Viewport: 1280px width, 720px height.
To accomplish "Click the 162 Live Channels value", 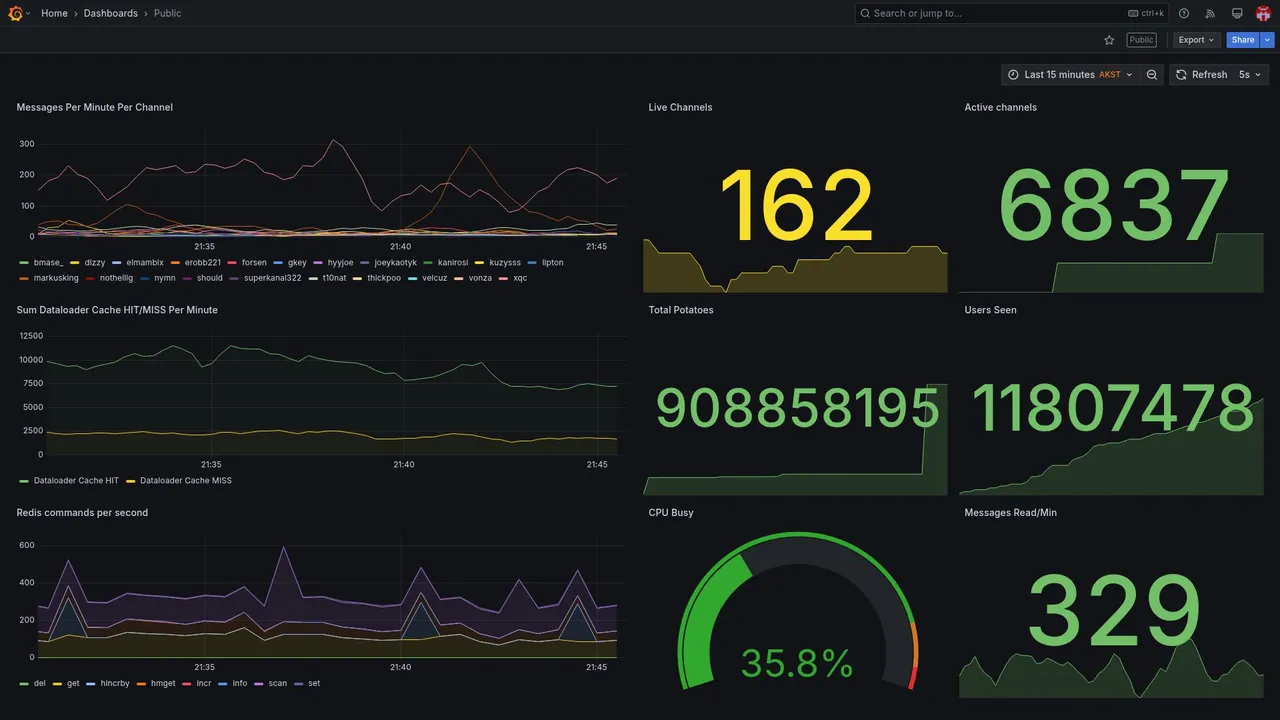I will point(796,207).
